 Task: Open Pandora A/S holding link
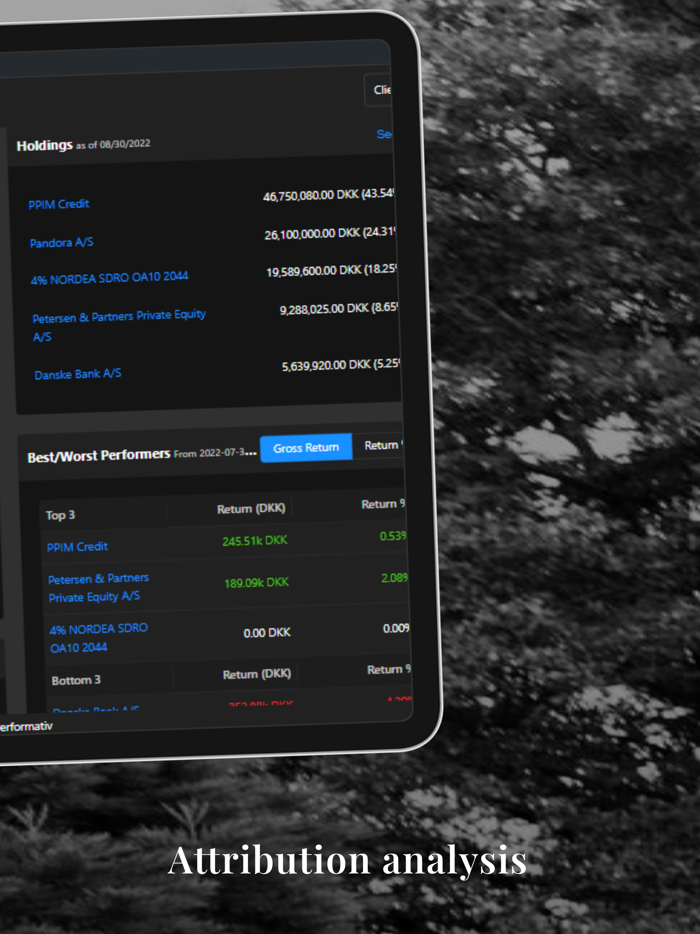[x=61, y=242]
